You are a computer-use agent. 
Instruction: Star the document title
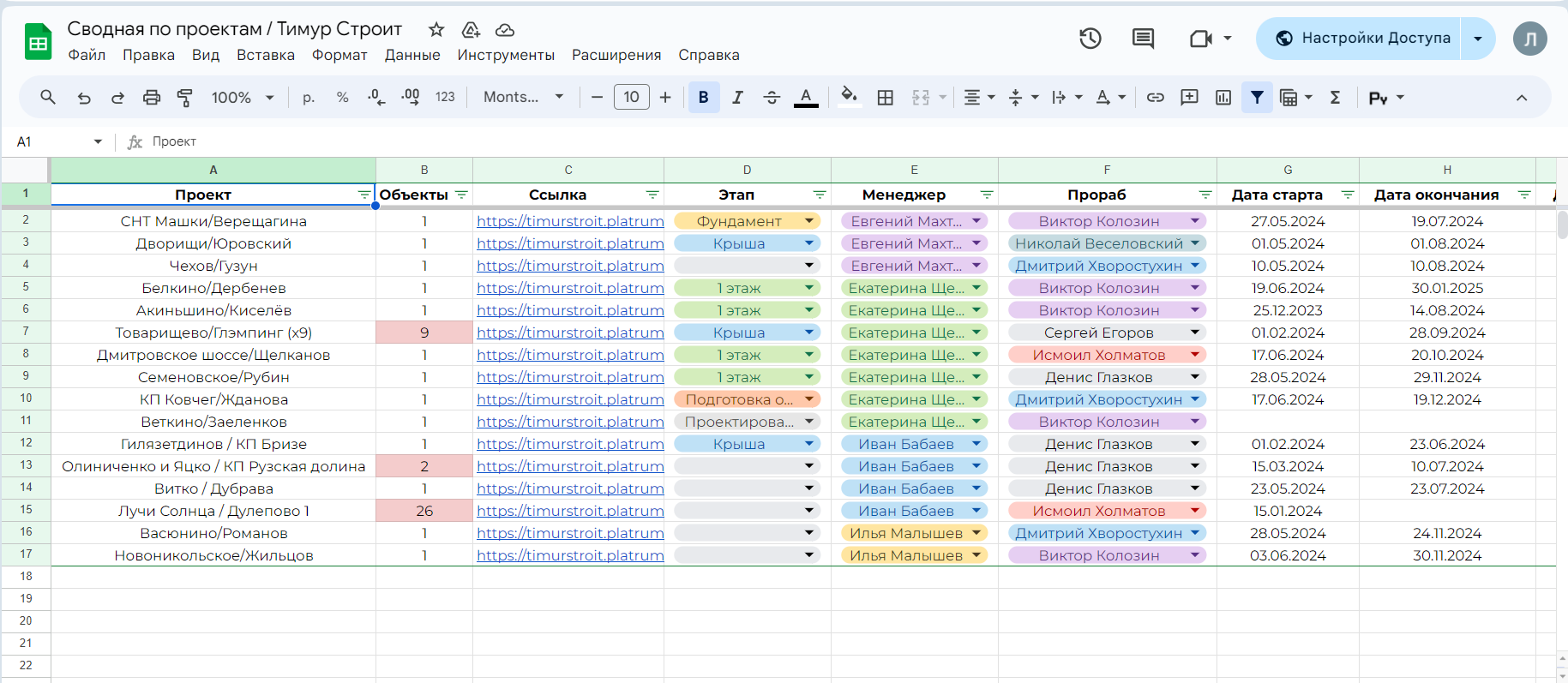coord(436,30)
